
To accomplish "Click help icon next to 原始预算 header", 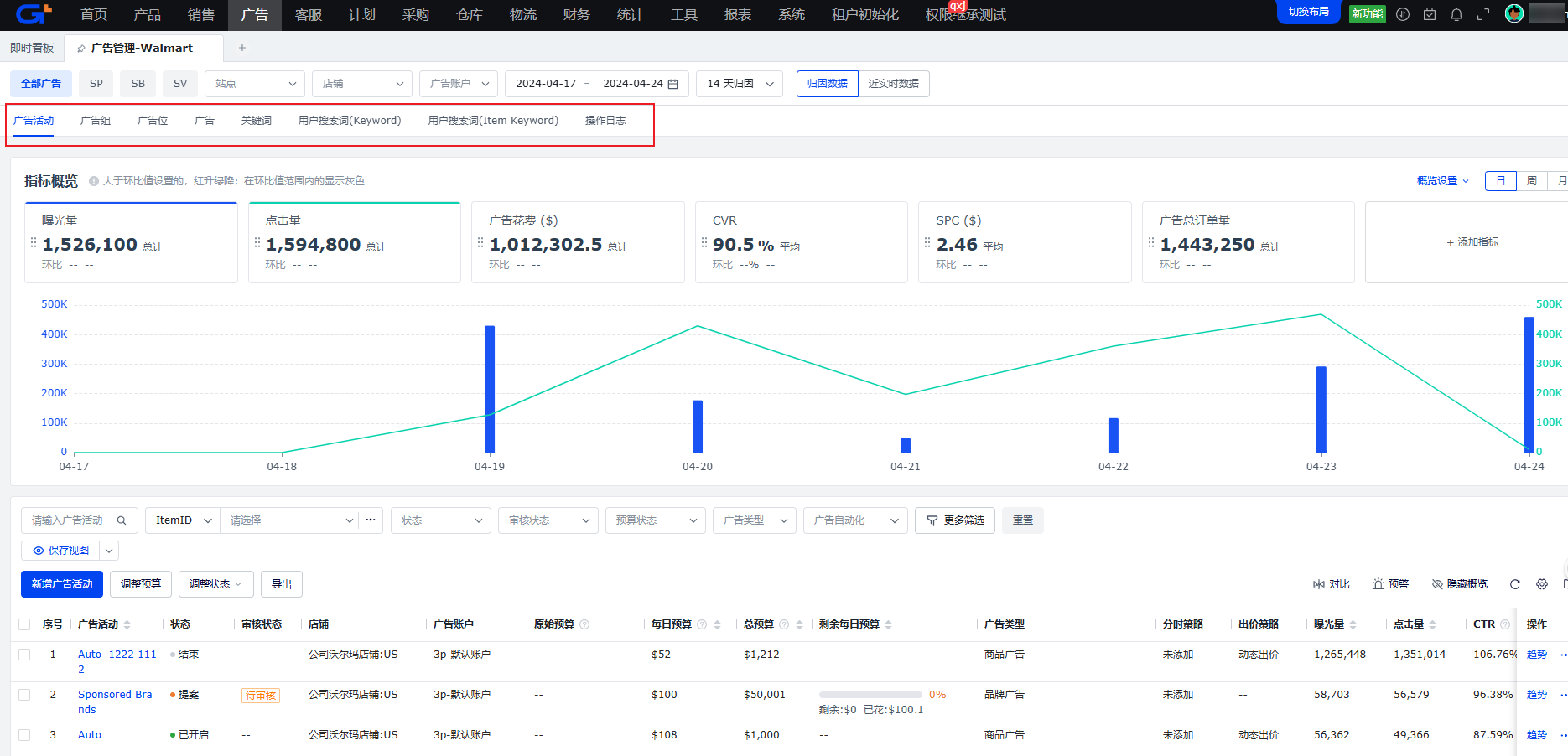I will pyautogui.click(x=584, y=624).
